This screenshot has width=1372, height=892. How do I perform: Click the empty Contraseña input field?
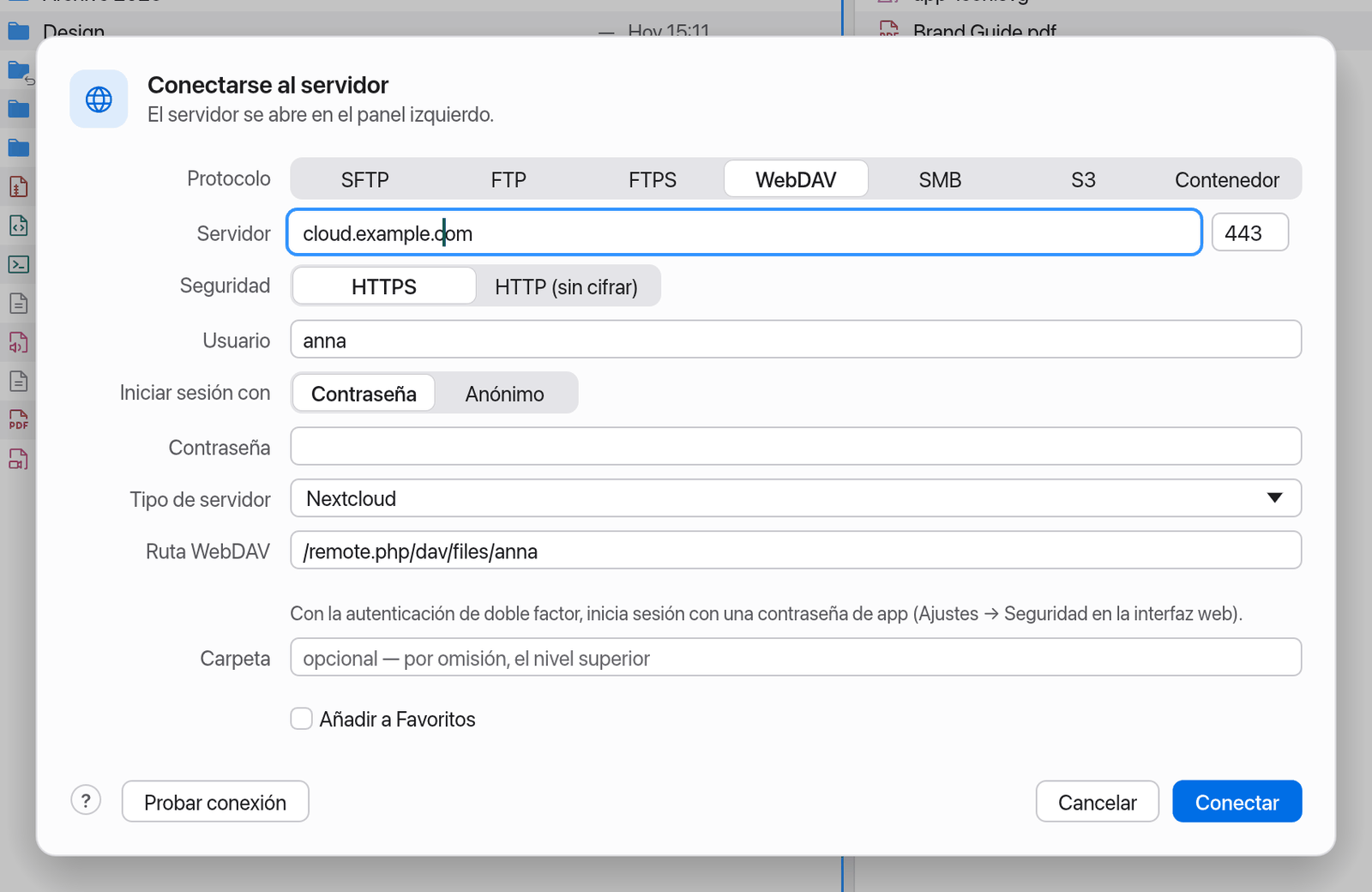(x=796, y=446)
